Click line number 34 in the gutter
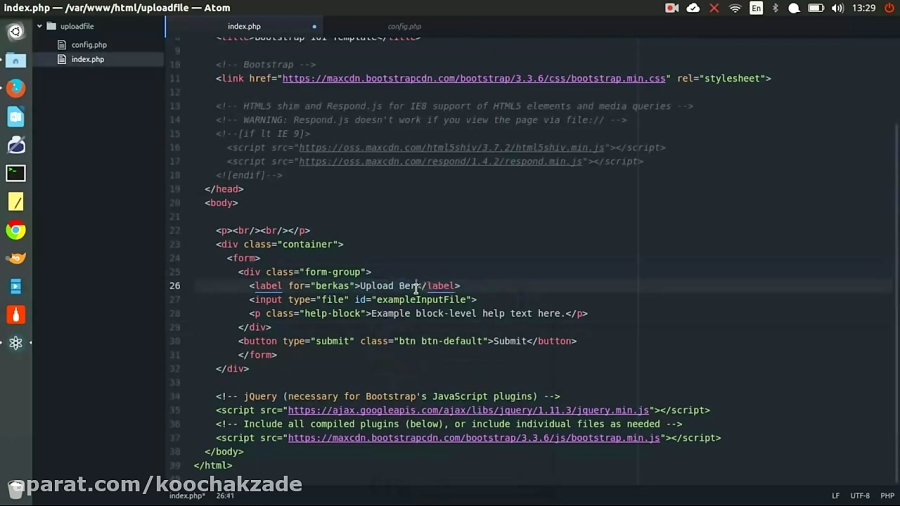The height and width of the screenshot is (506, 900). [174, 396]
